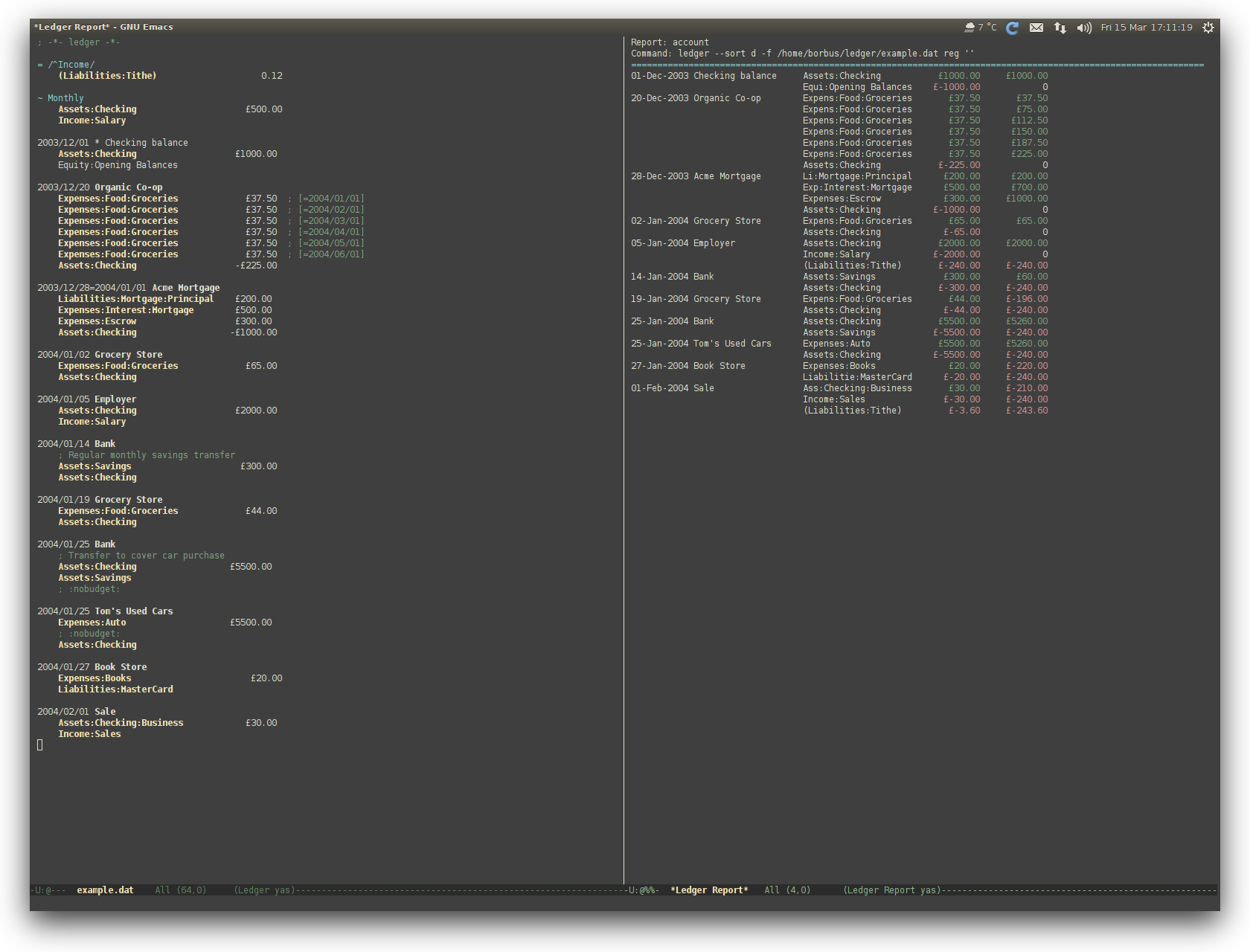Click the blue refresh icon in the tray
Viewport: 1250px width, 952px height.
pyautogui.click(x=1012, y=28)
